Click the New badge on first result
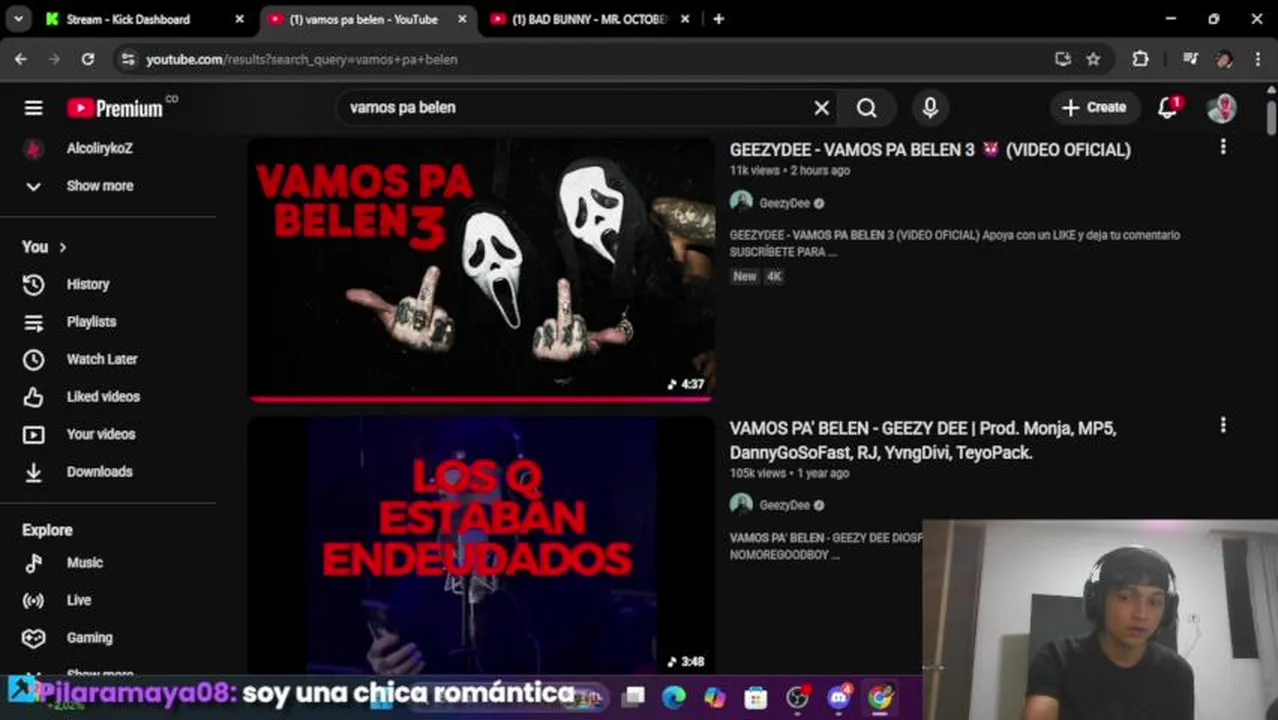This screenshot has width=1278, height=720. click(x=745, y=276)
